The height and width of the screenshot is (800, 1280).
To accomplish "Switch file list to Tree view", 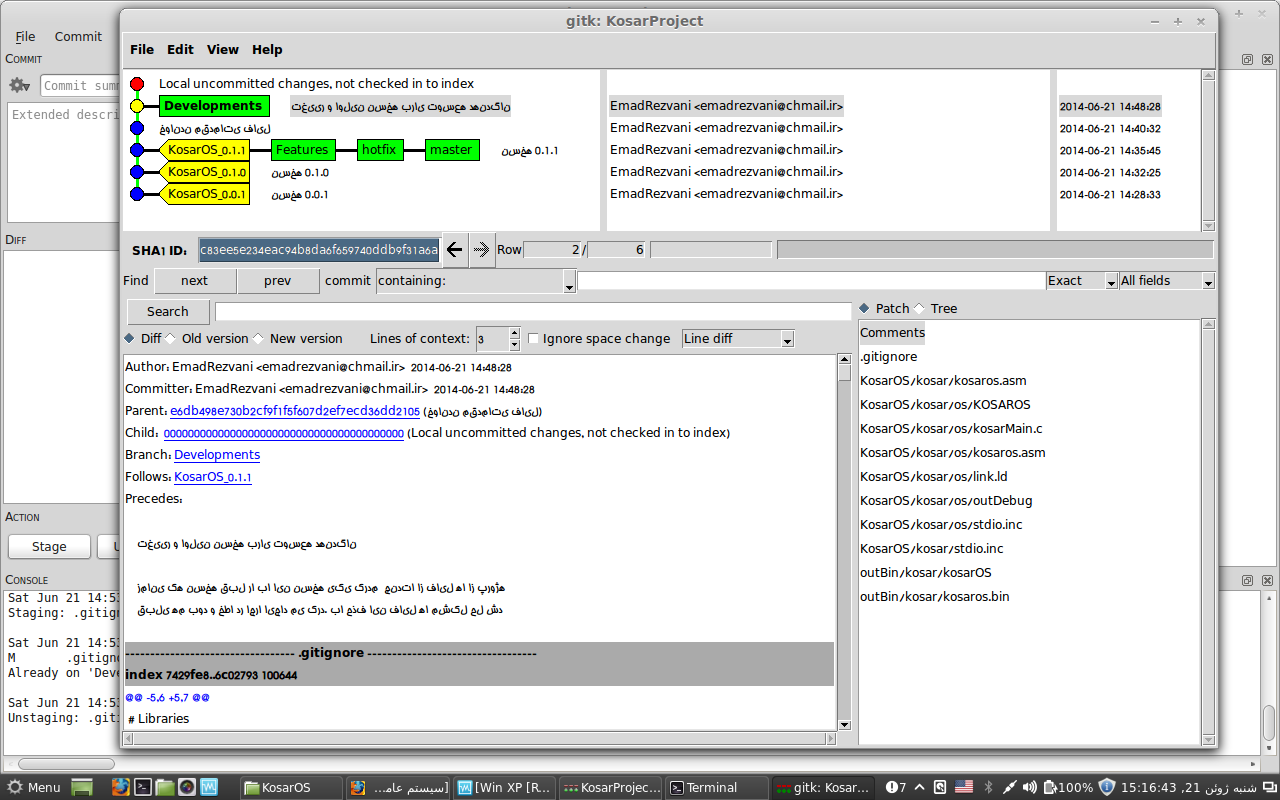I will 919,309.
